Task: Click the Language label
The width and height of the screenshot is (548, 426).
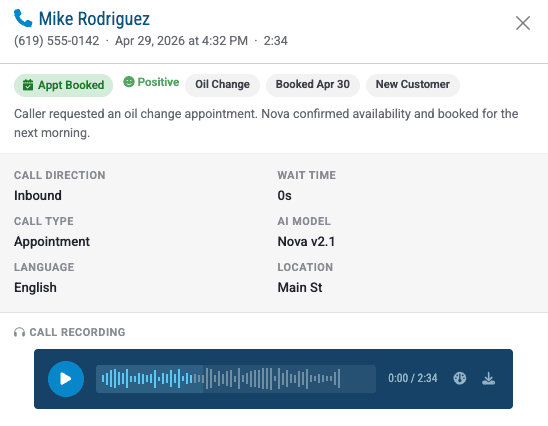Action: pyautogui.click(x=44, y=267)
